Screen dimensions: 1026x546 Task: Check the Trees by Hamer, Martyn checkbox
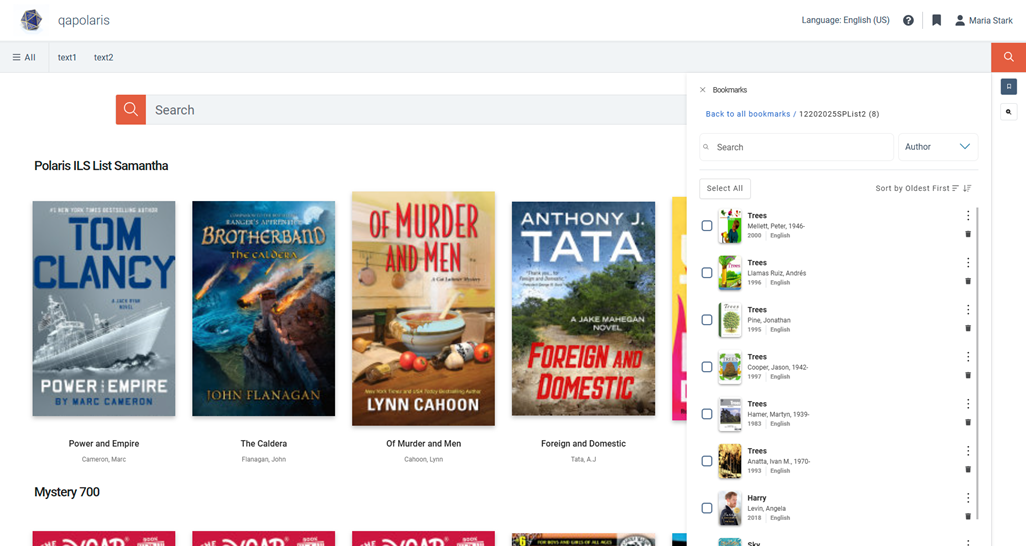tap(707, 414)
